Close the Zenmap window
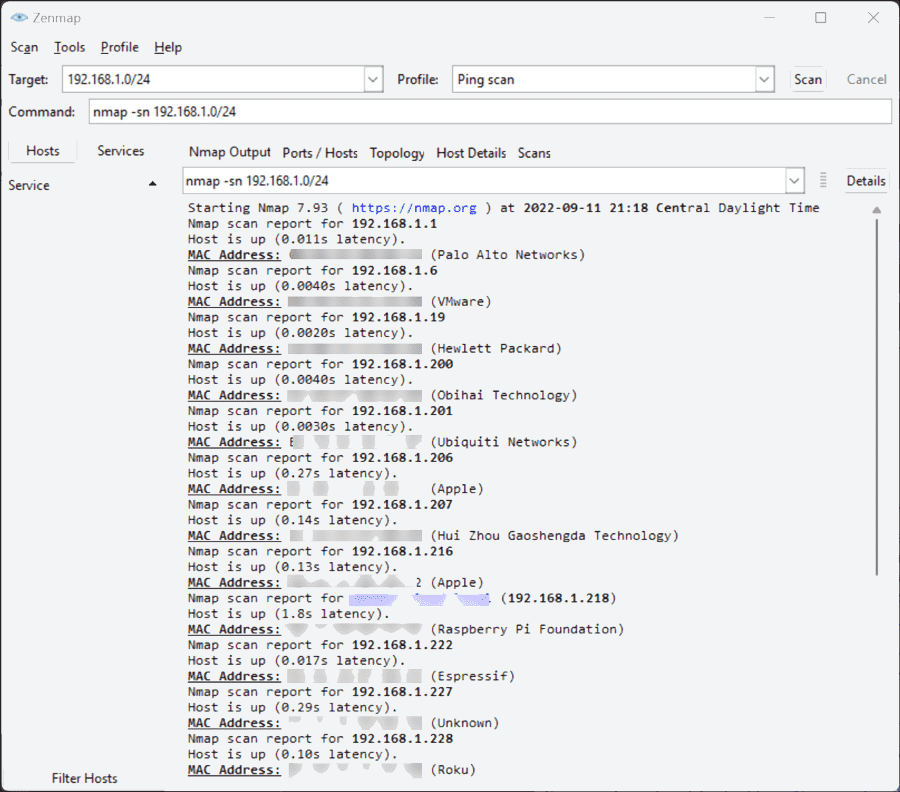 point(873,18)
